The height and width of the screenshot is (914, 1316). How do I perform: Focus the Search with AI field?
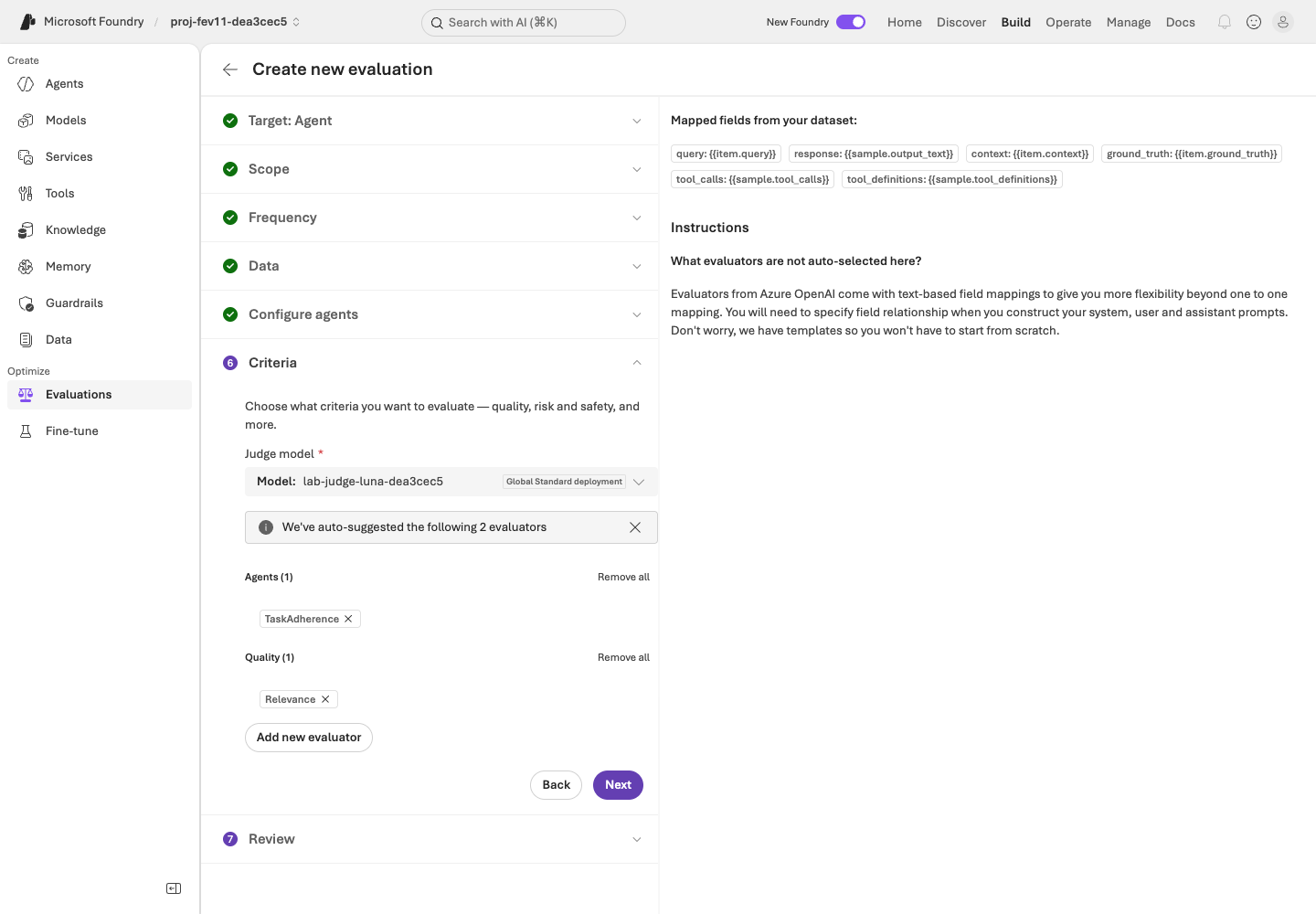pos(524,23)
